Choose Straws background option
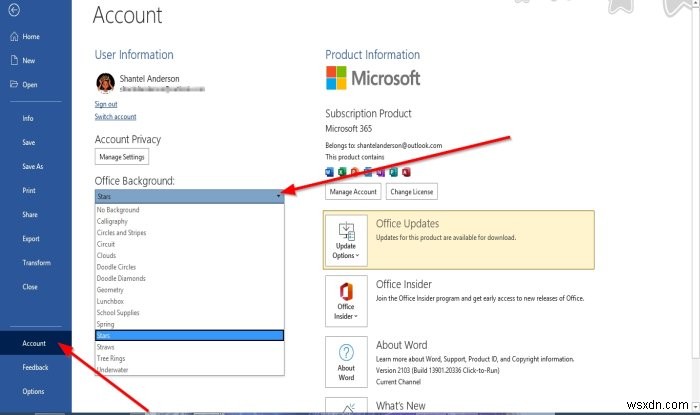Viewport: 700px width, 415px height. [x=190, y=347]
